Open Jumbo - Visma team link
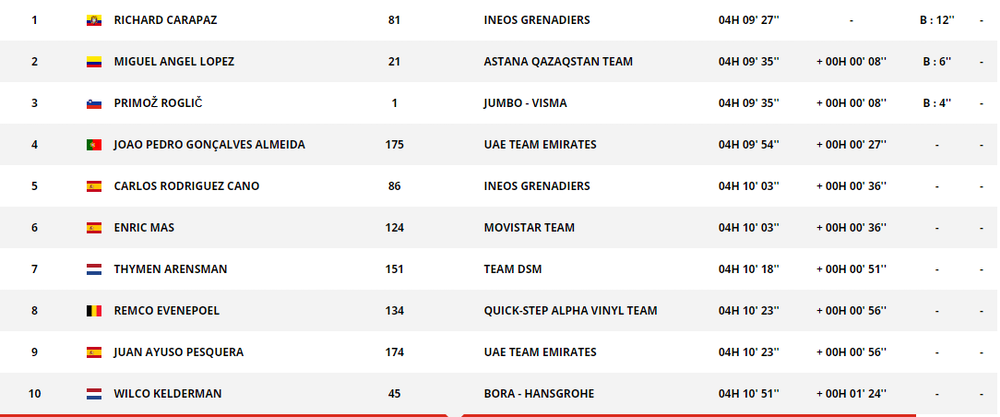 click(x=525, y=103)
